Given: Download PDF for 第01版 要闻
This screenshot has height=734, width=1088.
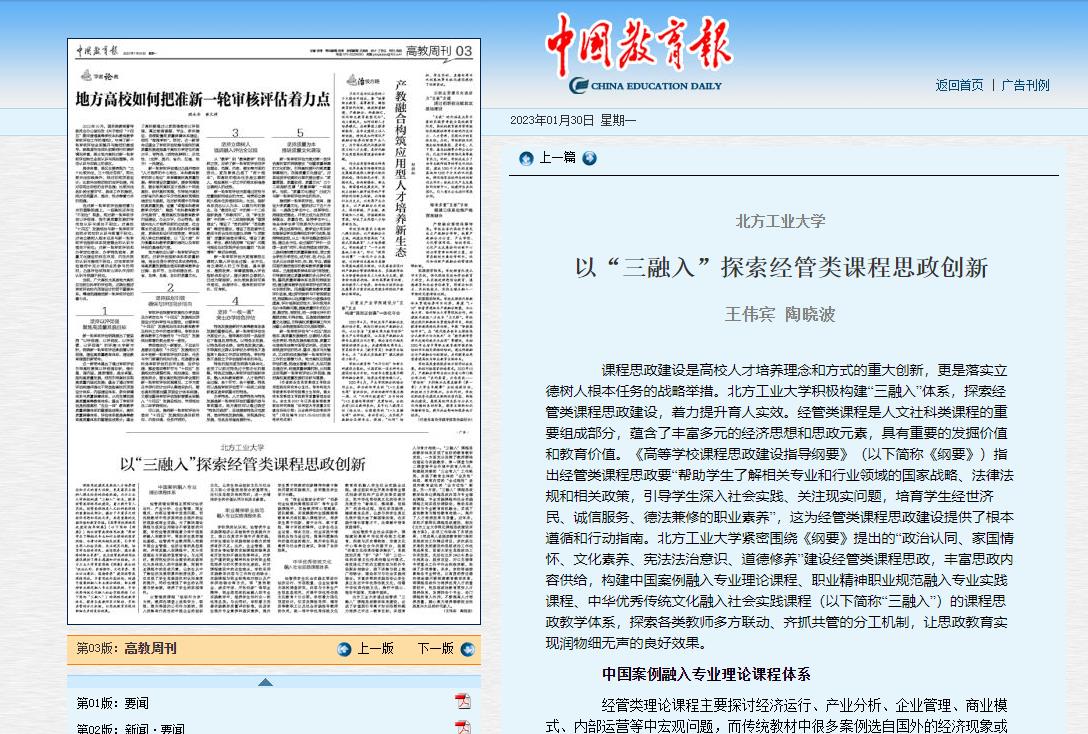Looking at the screenshot, I should pos(462,701).
